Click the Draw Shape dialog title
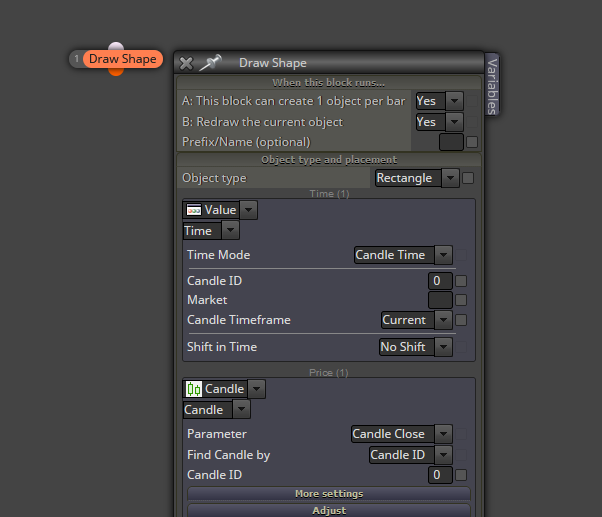Viewport: 602px width, 517px height. point(273,63)
